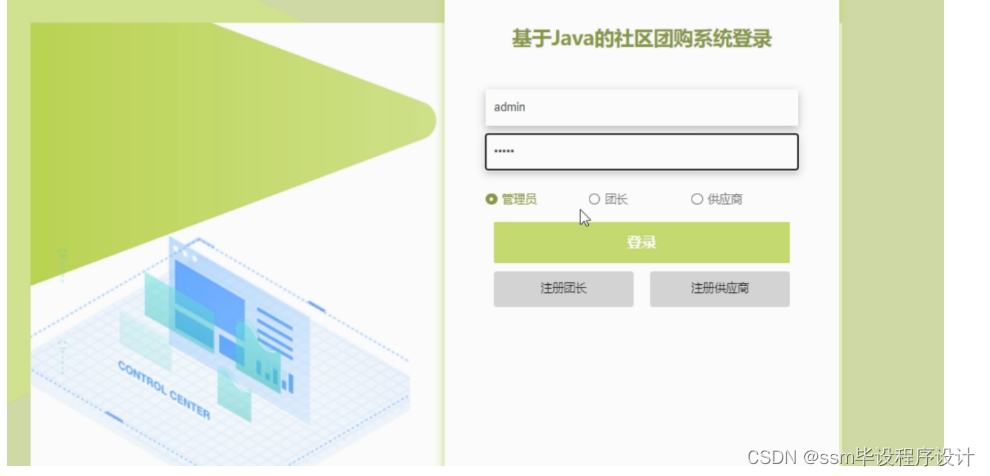This screenshot has width=990, height=476.
Task: Select the 供应商 radio option
Action: (697, 199)
